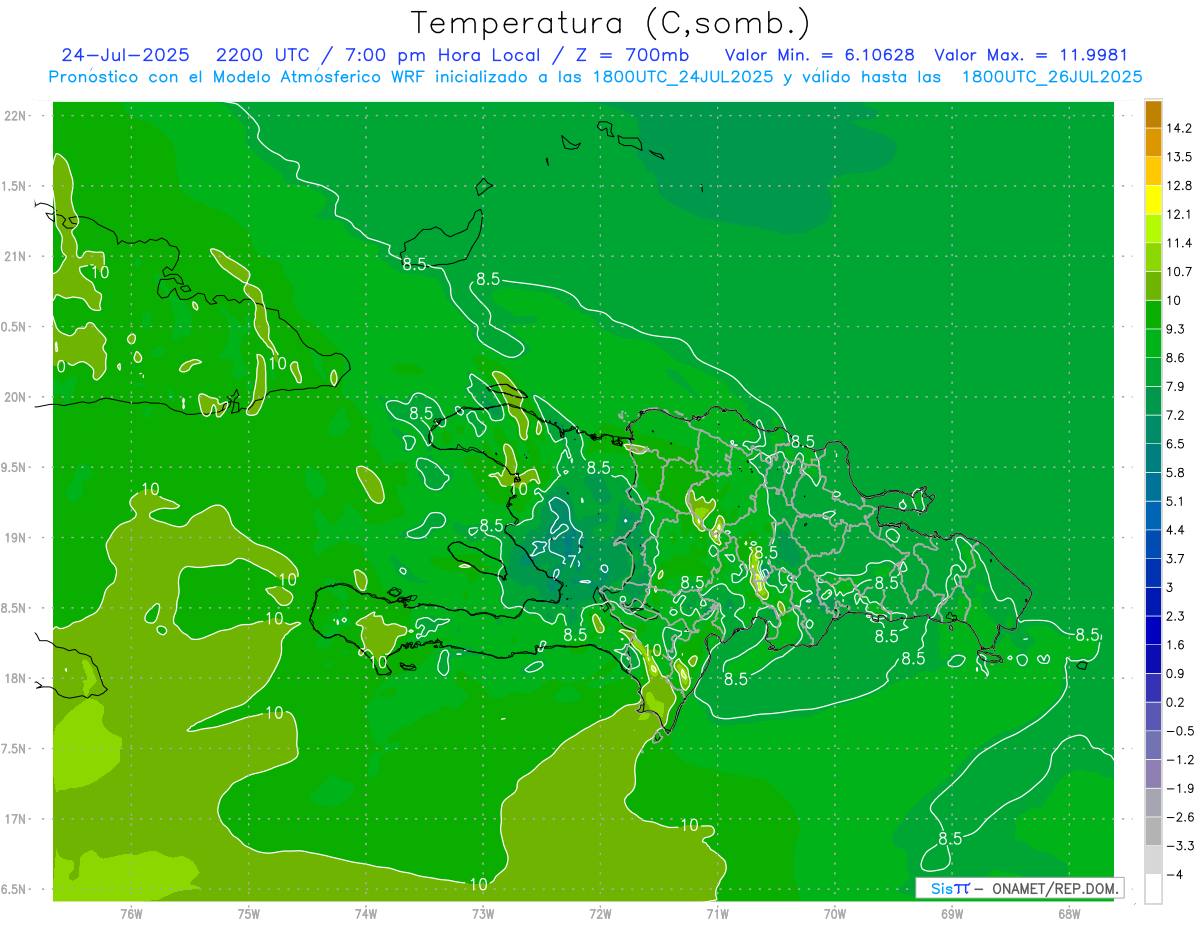Pick the orange swatch between 14.2 and 13.5
Image resolution: width=1200 pixels, height=927 pixels.
(1153, 143)
